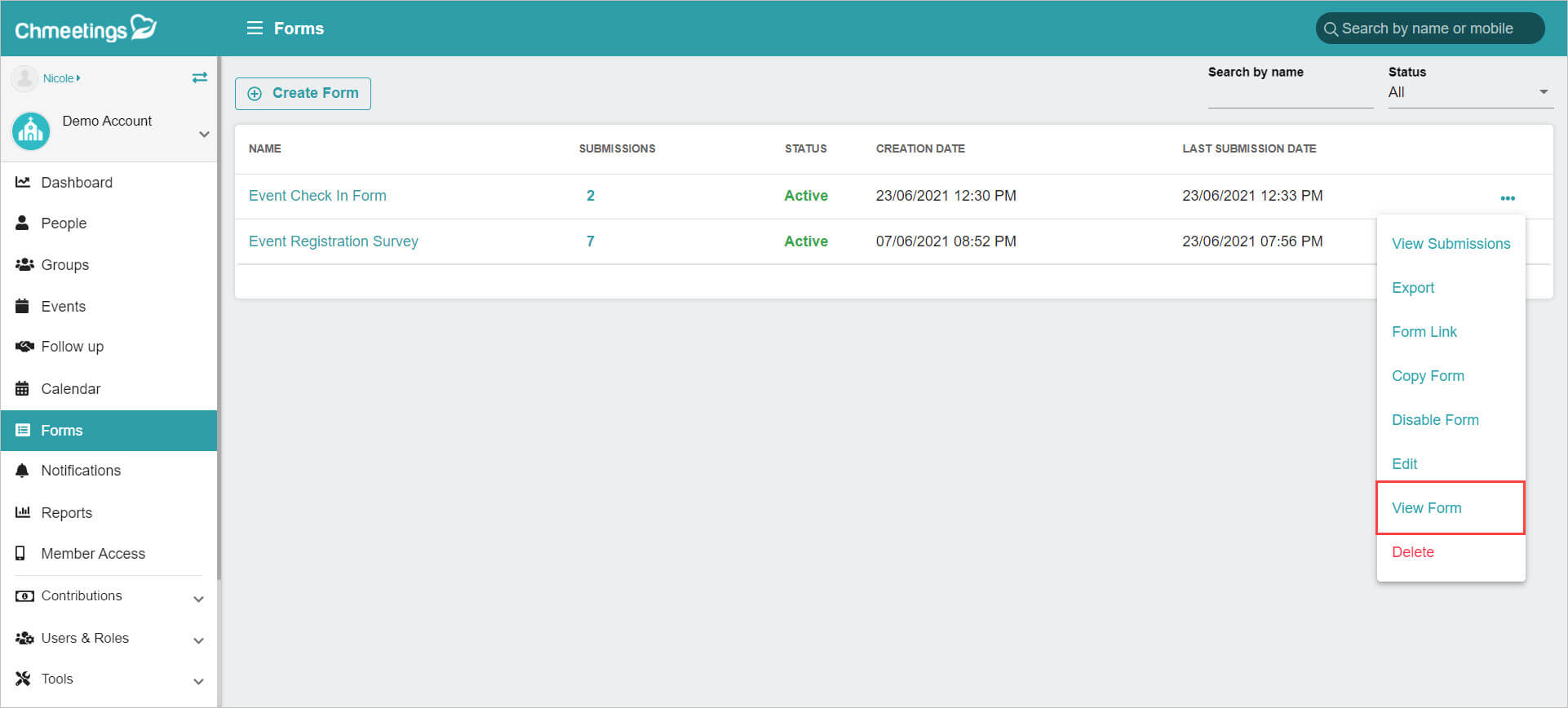Select View Form menu entry

(1426, 508)
